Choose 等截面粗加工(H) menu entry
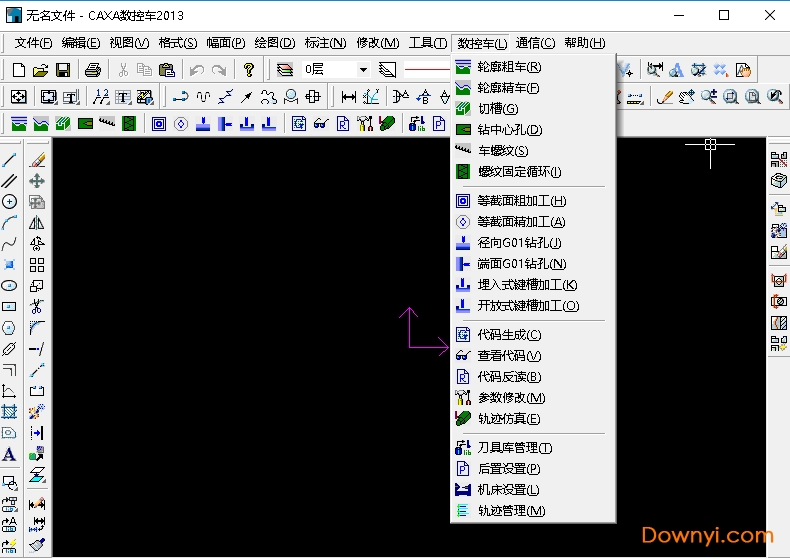Viewport: 790px width, 559px height. (533, 201)
